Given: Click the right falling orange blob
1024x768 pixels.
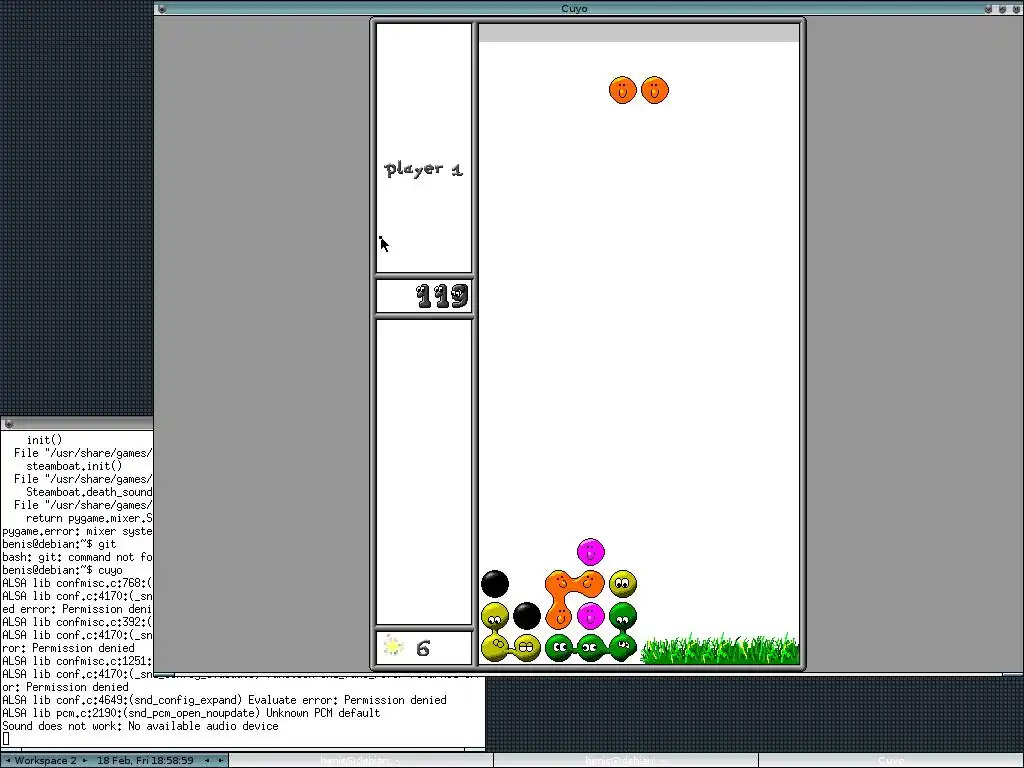Looking at the screenshot, I should [655, 90].
